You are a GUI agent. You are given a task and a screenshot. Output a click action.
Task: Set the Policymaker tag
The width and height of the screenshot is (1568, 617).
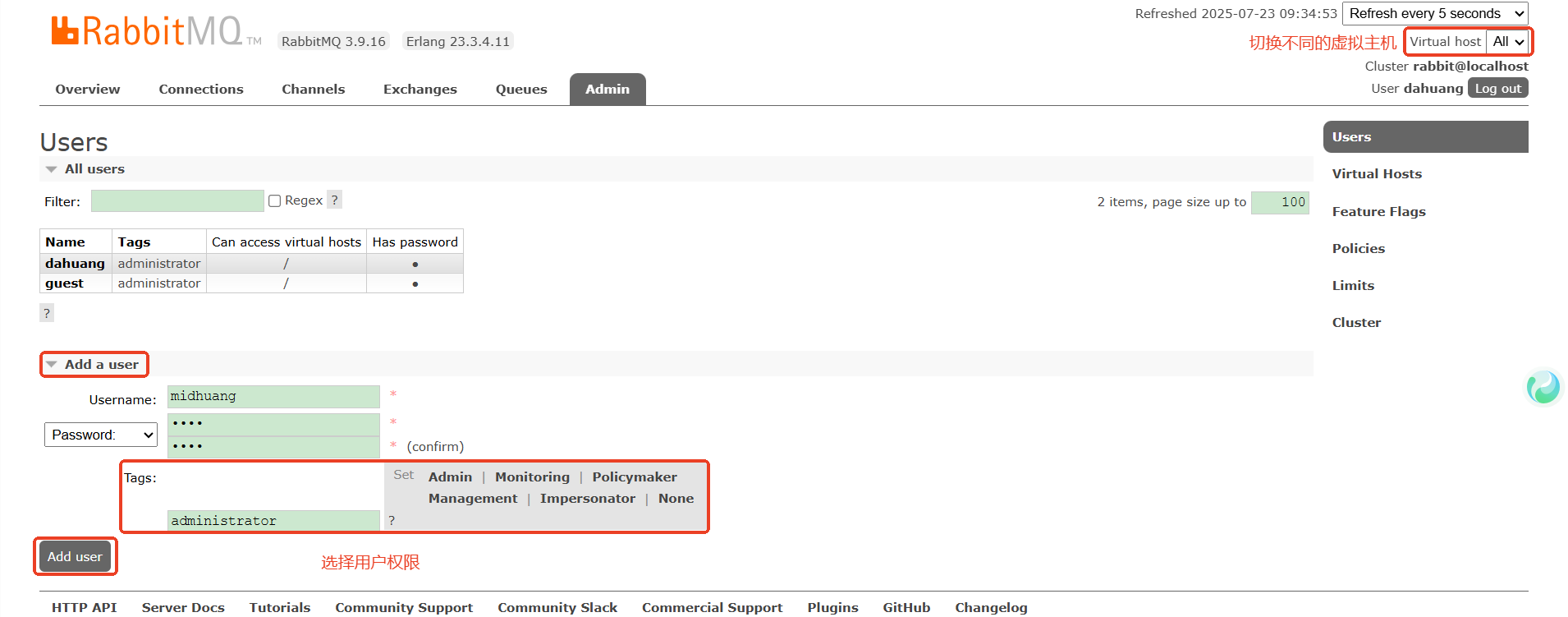(635, 477)
